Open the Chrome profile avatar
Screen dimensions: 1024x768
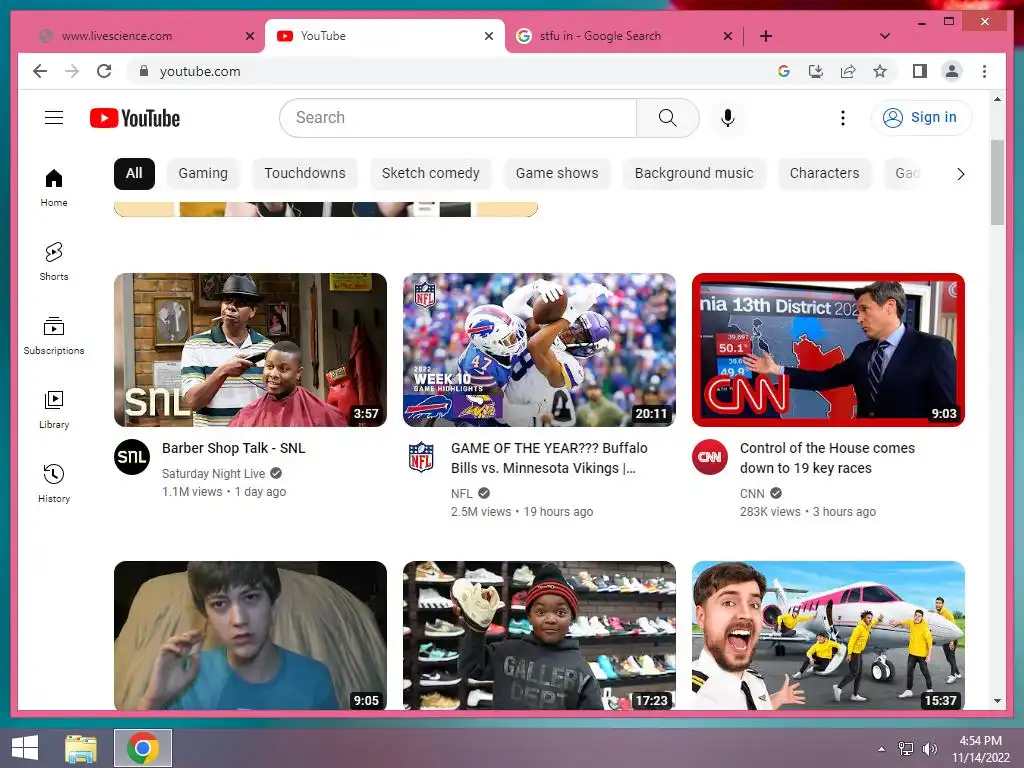point(952,71)
